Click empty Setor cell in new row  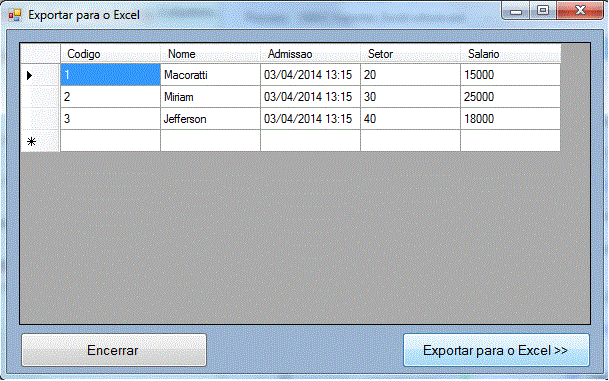(x=410, y=141)
